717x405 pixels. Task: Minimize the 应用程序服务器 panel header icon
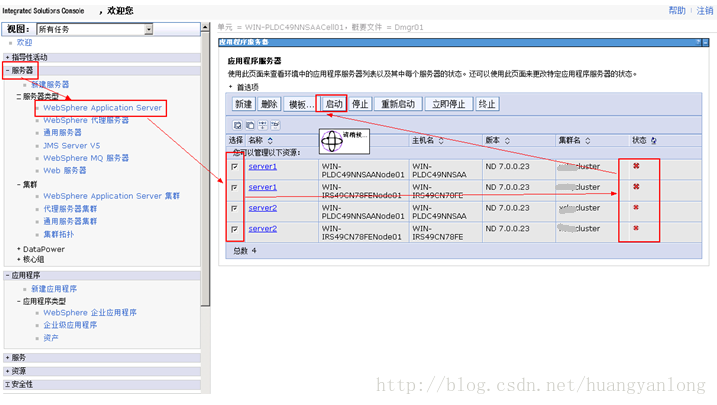706,42
